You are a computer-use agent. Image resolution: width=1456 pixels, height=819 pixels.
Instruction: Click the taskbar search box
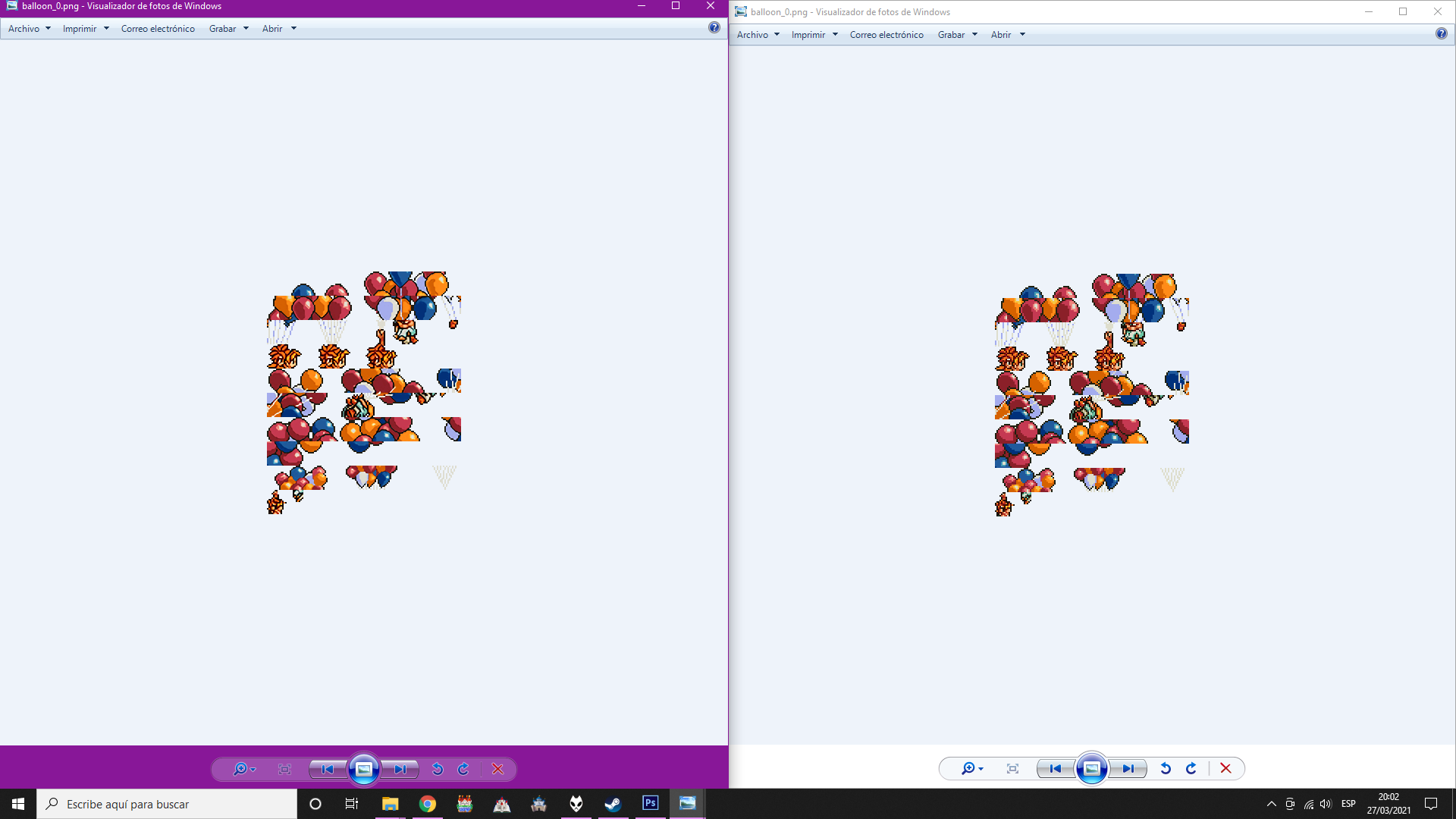click(x=167, y=804)
